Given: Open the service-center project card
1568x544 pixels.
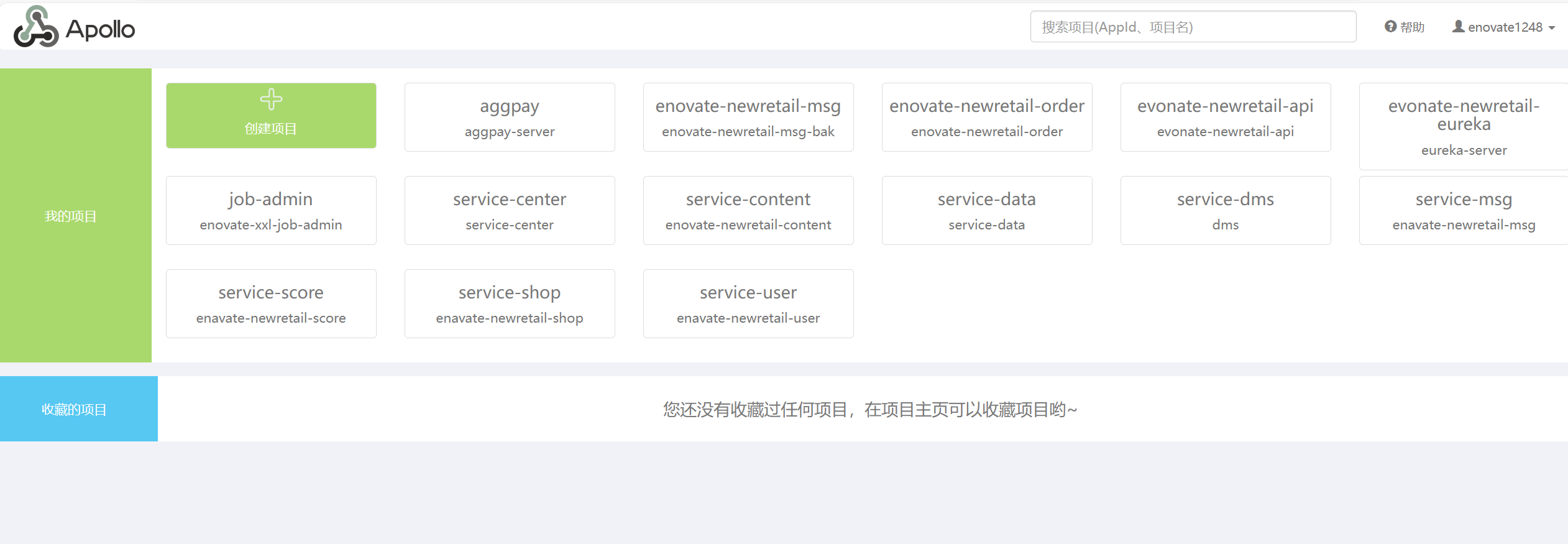Looking at the screenshot, I should pyautogui.click(x=510, y=210).
